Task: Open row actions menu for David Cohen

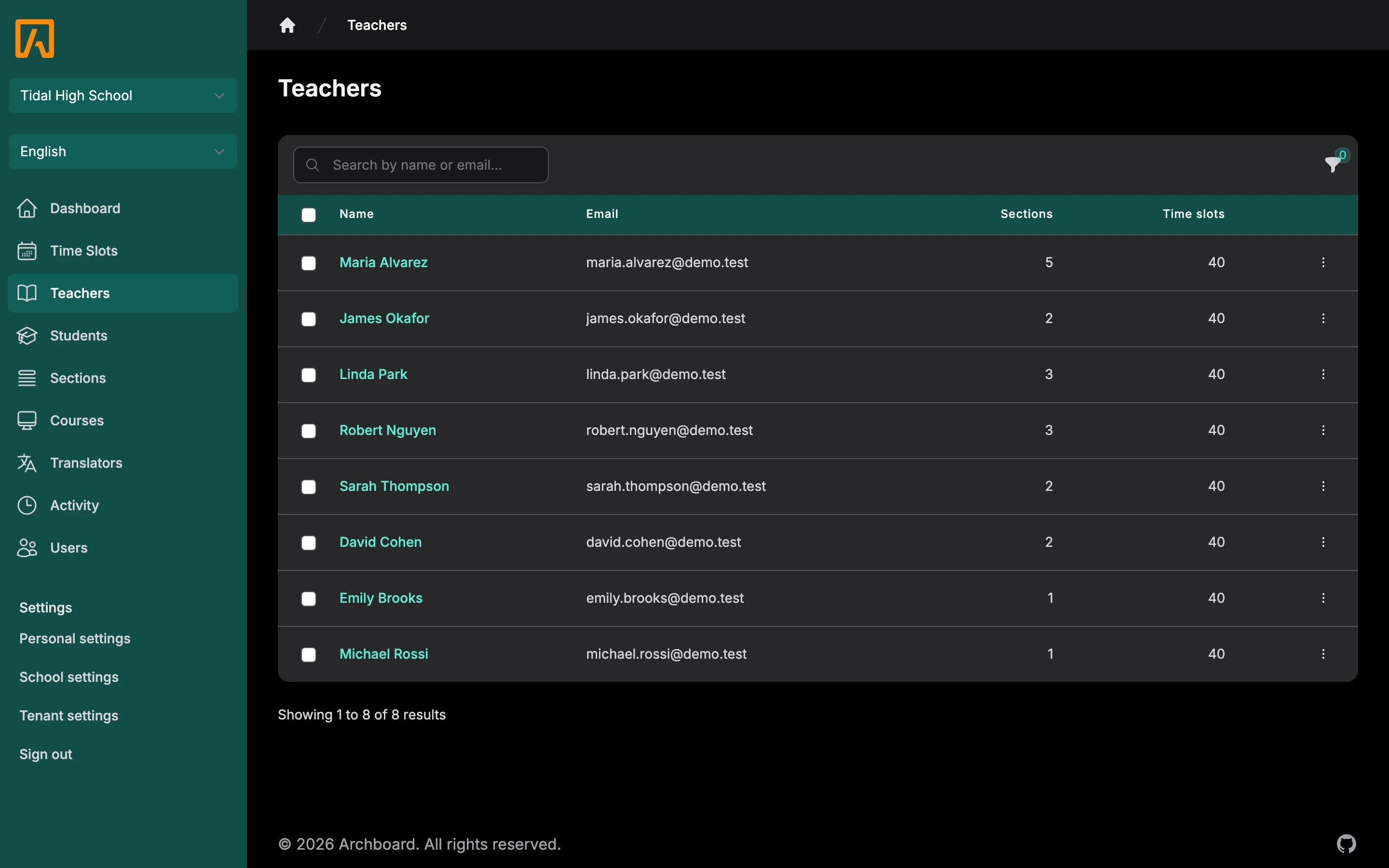Action: [1323, 542]
